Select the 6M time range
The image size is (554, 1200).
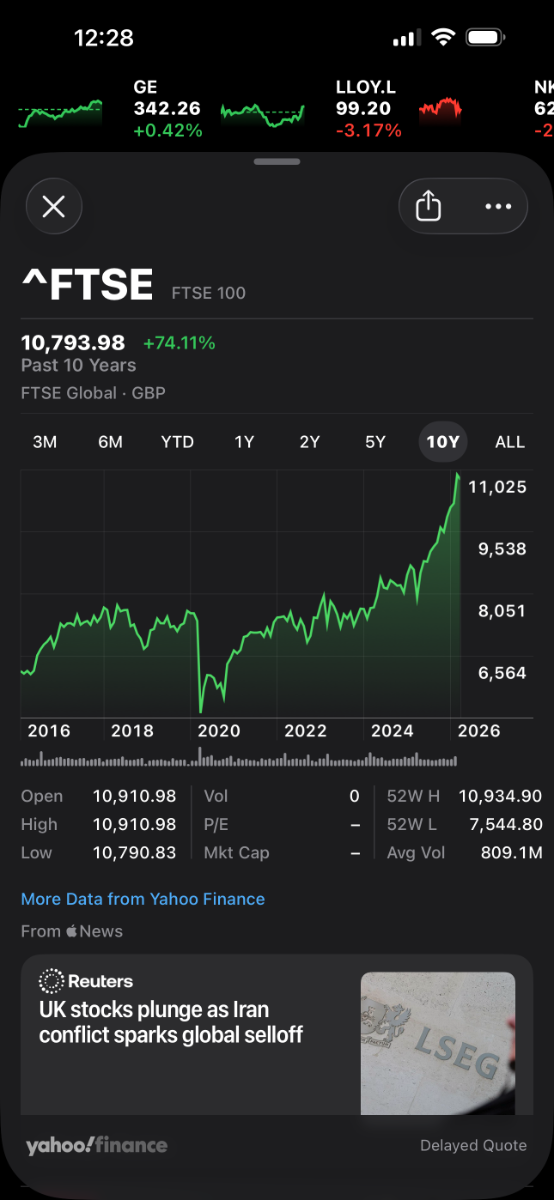pos(110,442)
